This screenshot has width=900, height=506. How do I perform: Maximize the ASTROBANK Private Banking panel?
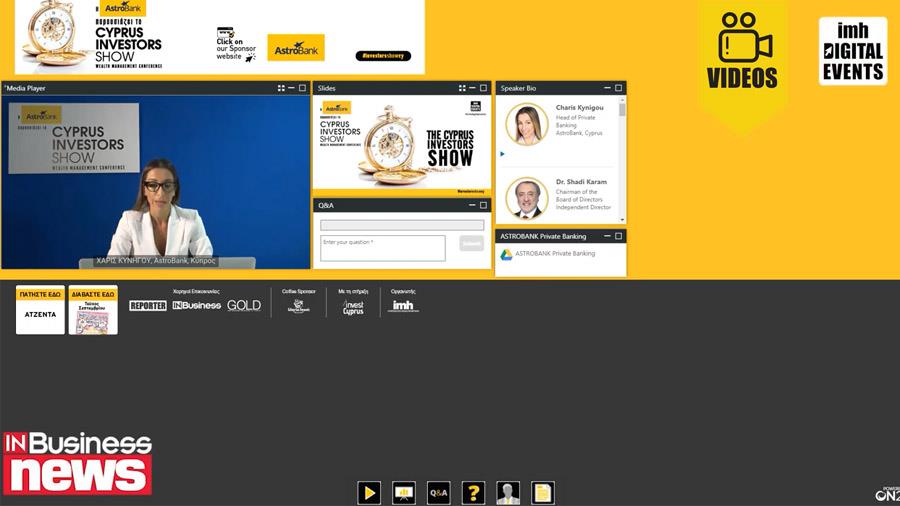[x=619, y=236]
